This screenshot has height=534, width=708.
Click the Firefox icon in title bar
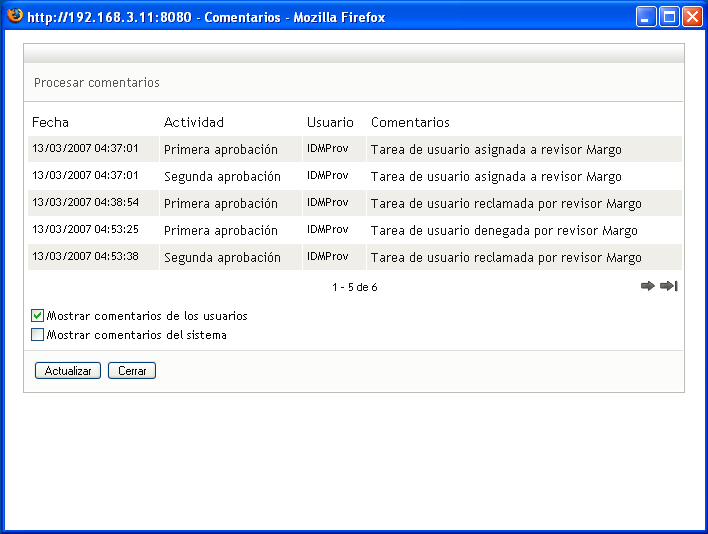click(x=15, y=16)
